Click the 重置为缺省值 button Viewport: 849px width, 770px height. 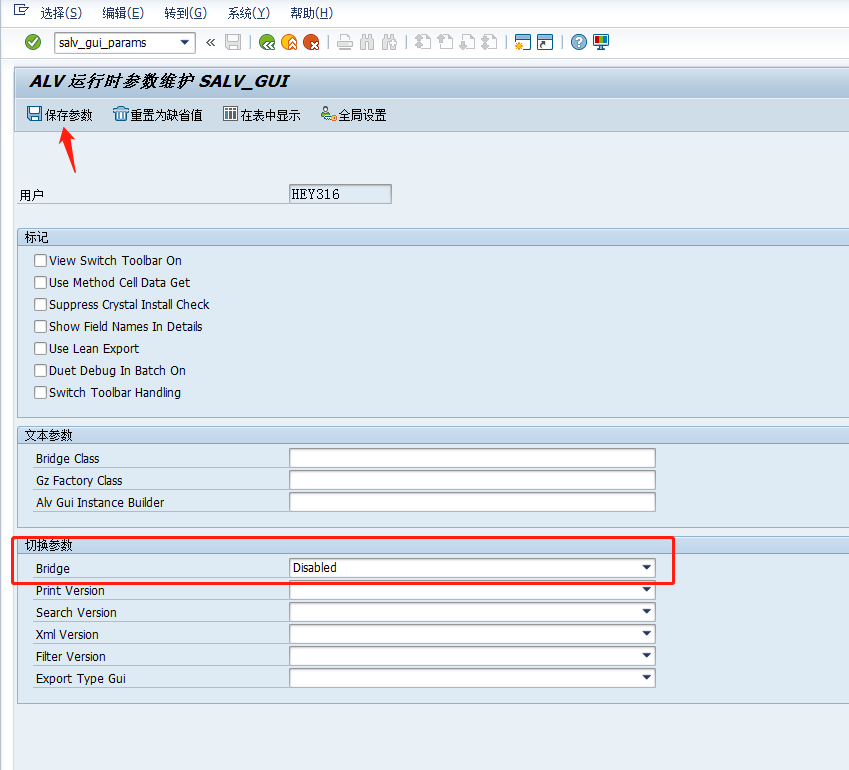click(x=156, y=114)
